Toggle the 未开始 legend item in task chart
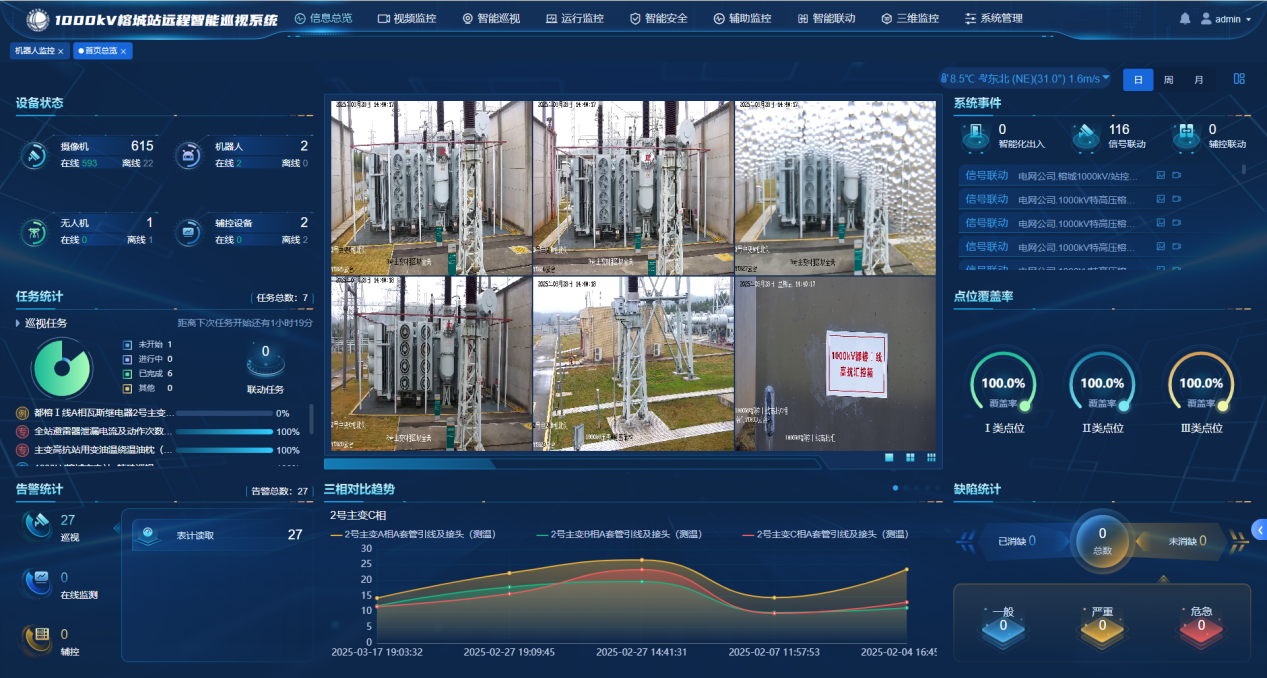This screenshot has width=1267, height=678. pyautogui.click(x=127, y=344)
